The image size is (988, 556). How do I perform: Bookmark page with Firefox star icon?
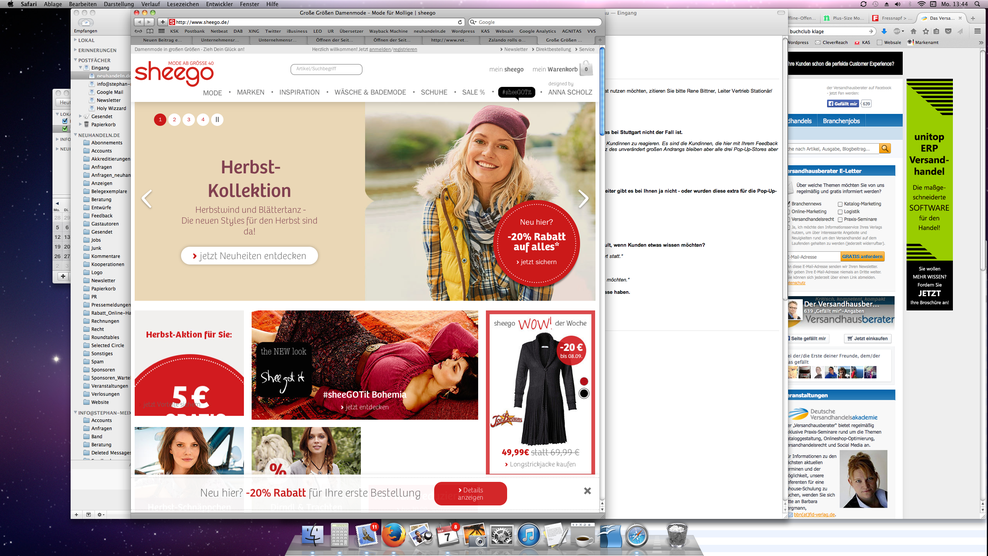coord(925,31)
